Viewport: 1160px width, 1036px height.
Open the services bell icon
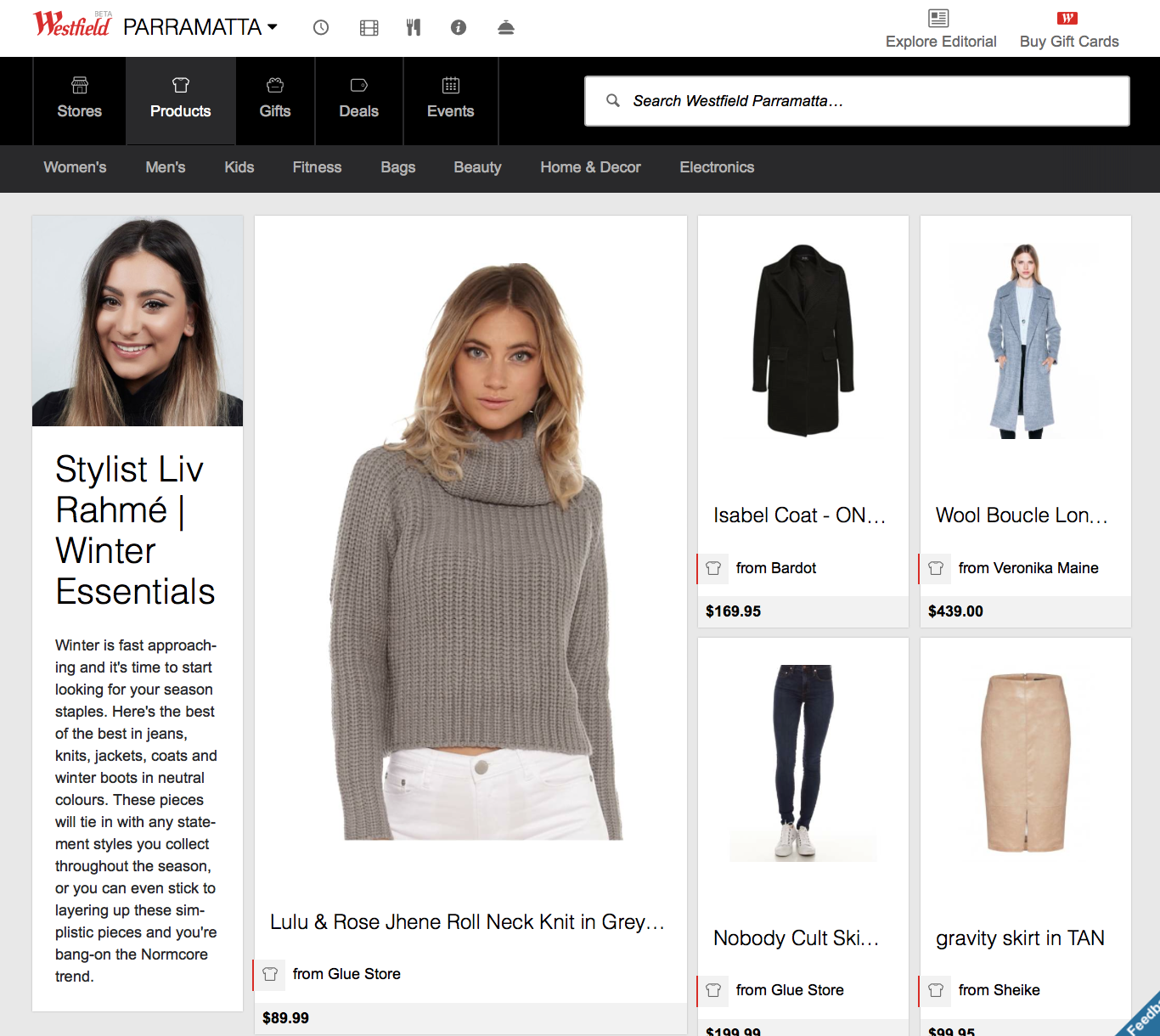coord(506,27)
